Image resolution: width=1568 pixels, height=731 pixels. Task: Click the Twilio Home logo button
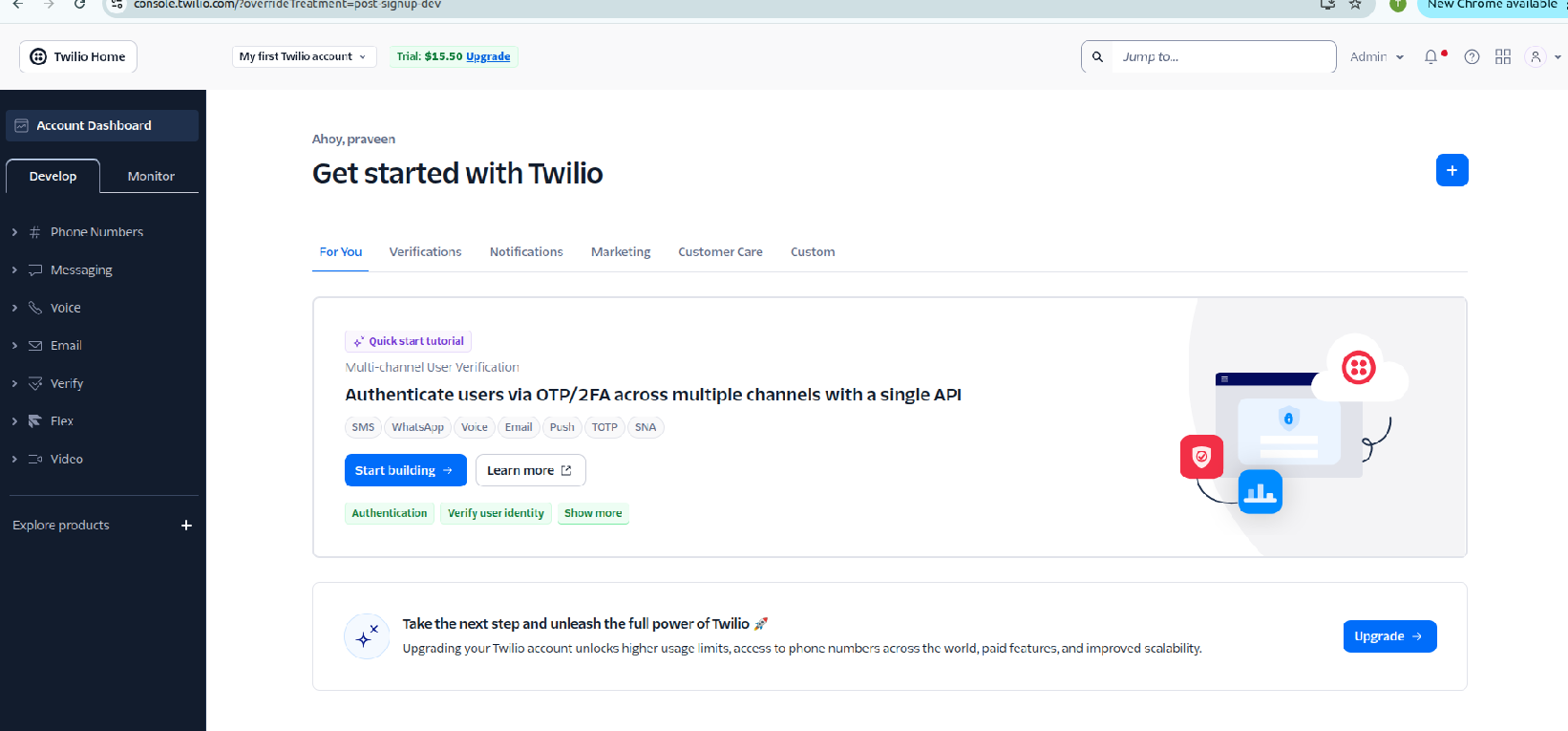pos(78,56)
